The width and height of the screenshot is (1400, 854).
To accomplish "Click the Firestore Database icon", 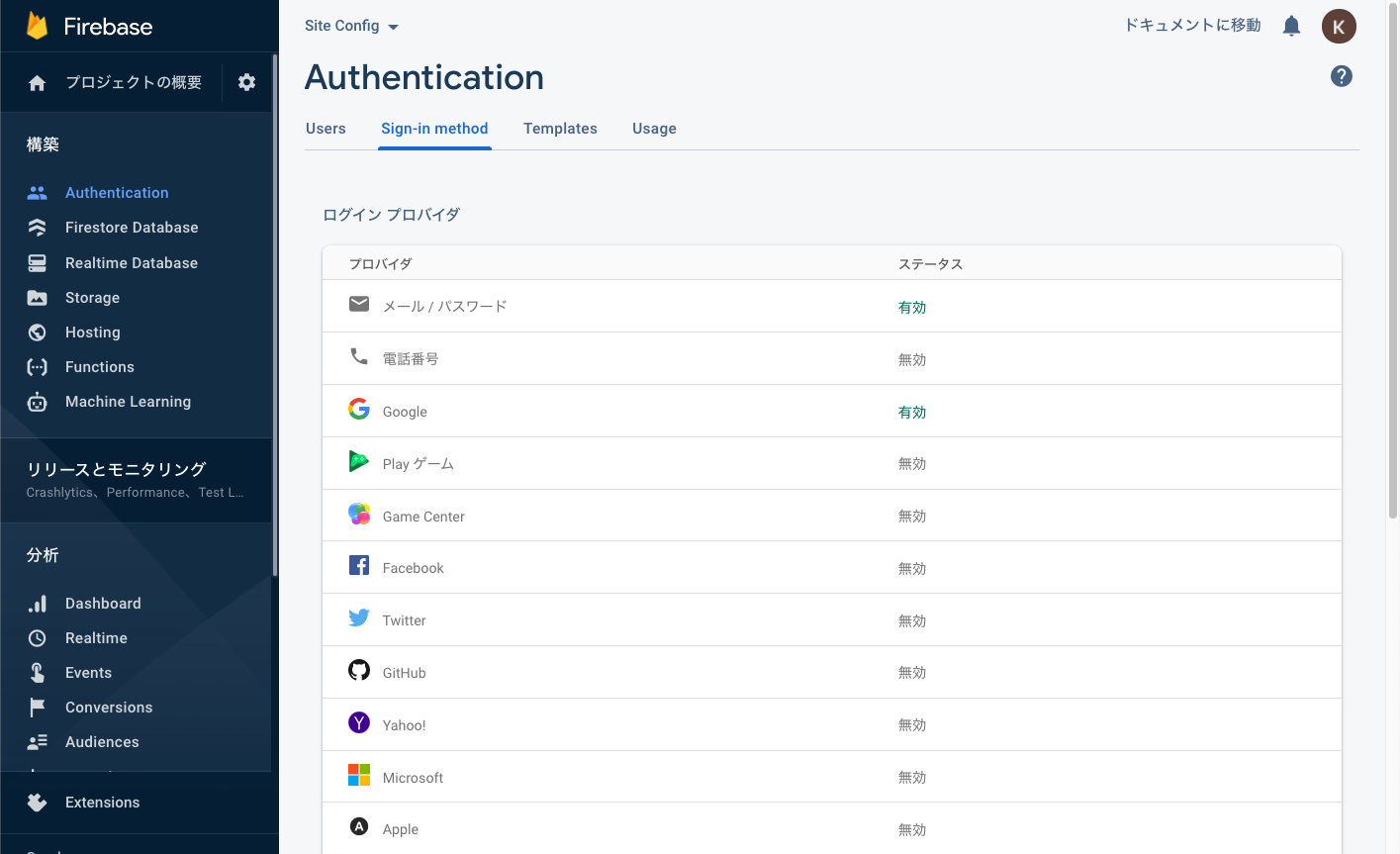I will click(38, 228).
